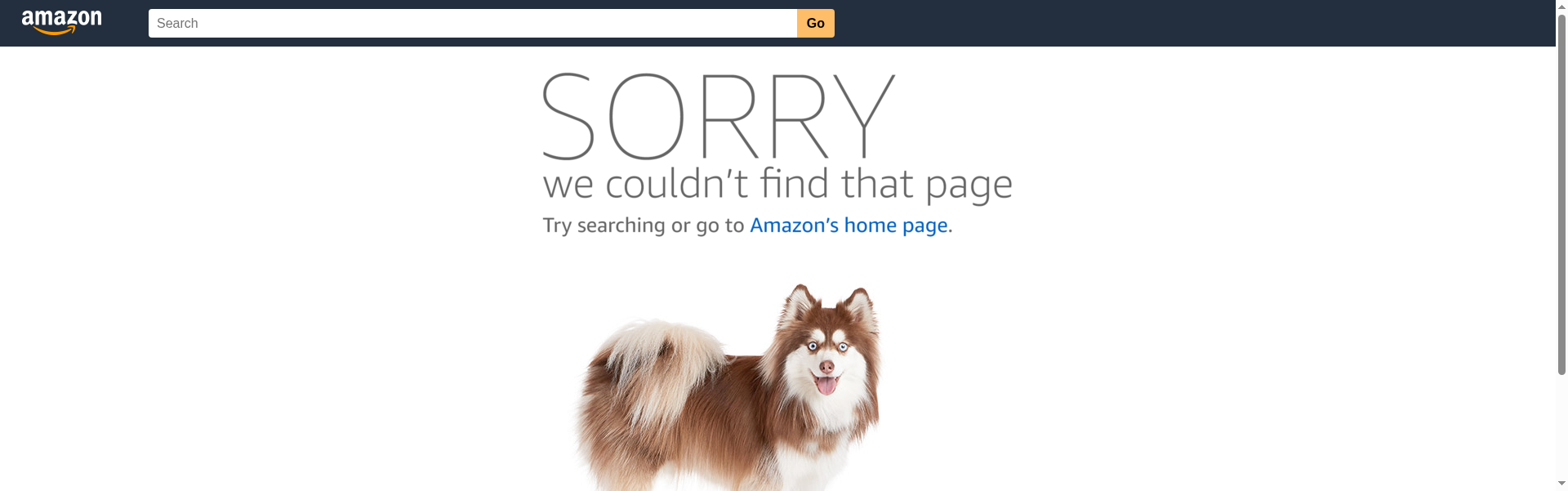
Task: Click the dog's fluffy tail
Action: click(x=653, y=359)
